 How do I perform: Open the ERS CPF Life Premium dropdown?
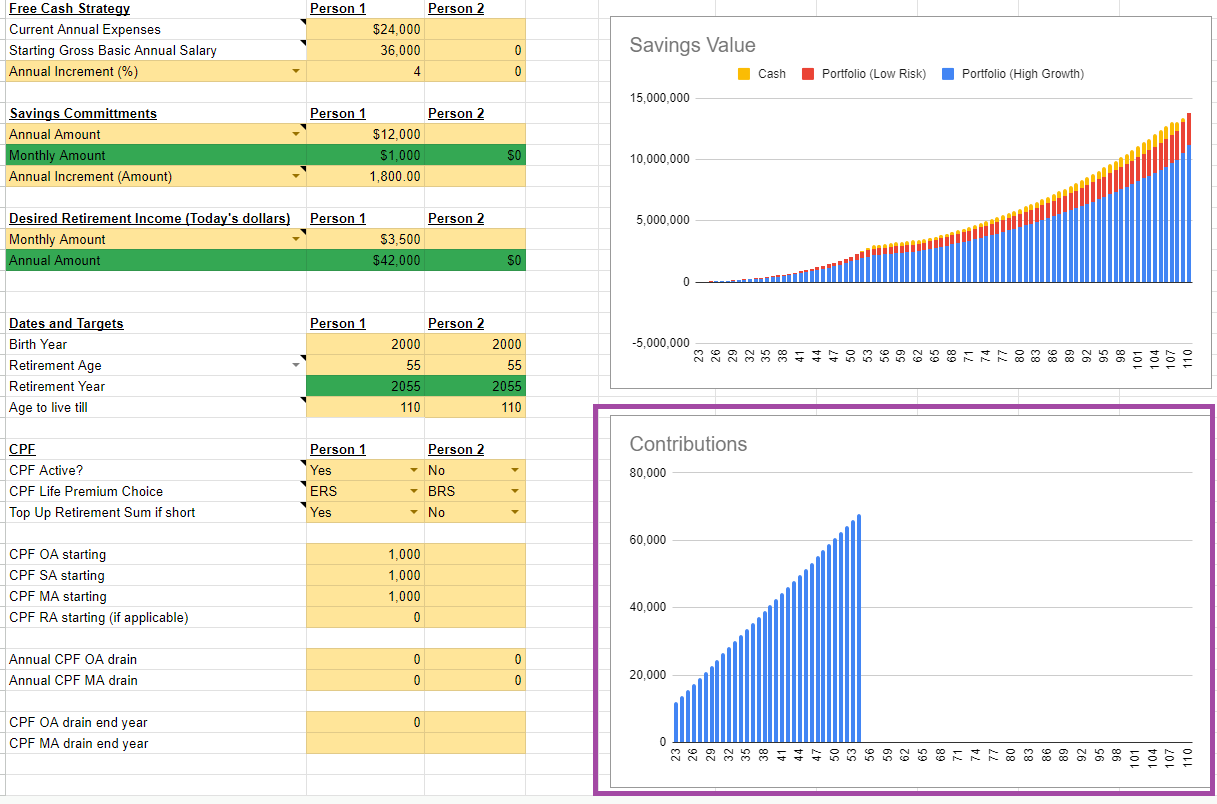413,492
